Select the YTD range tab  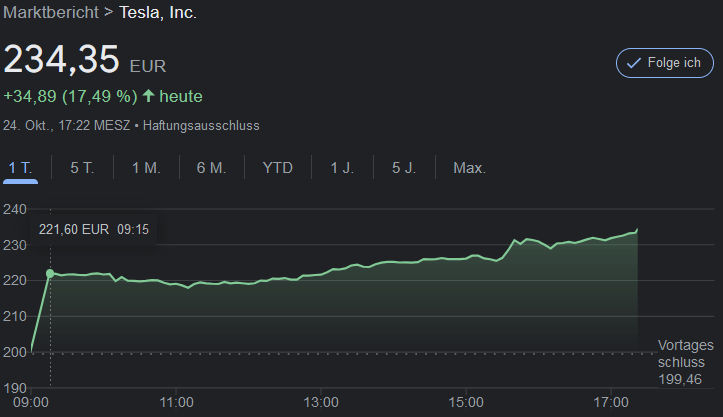click(x=278, y=168)
